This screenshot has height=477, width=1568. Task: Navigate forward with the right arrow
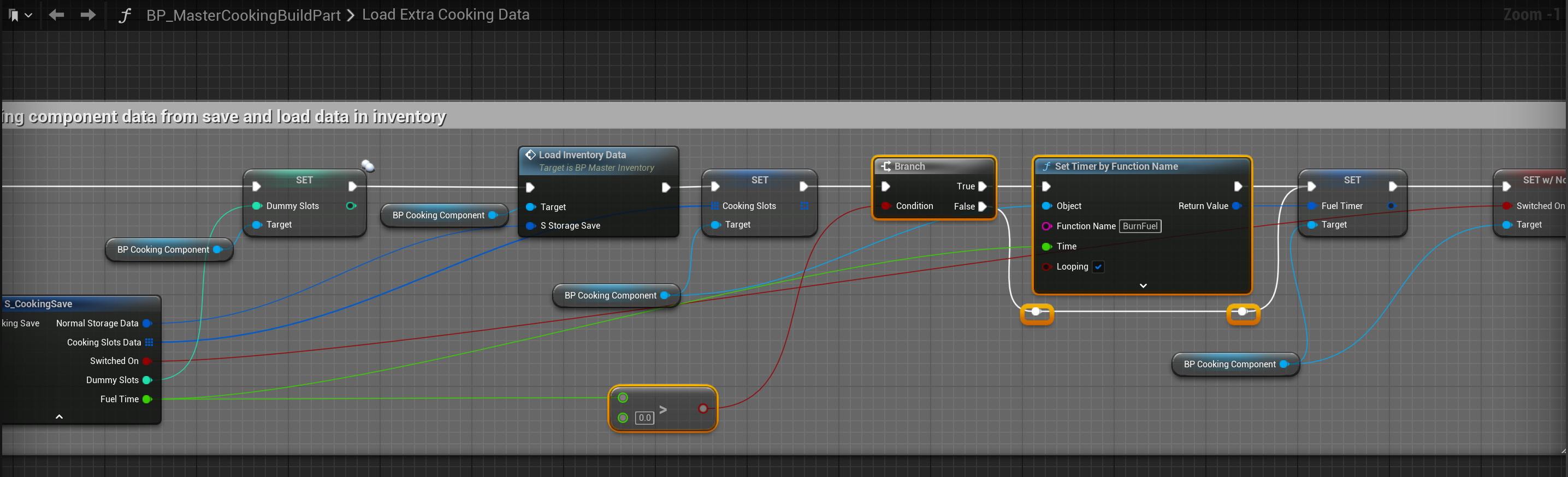(88, 15)
